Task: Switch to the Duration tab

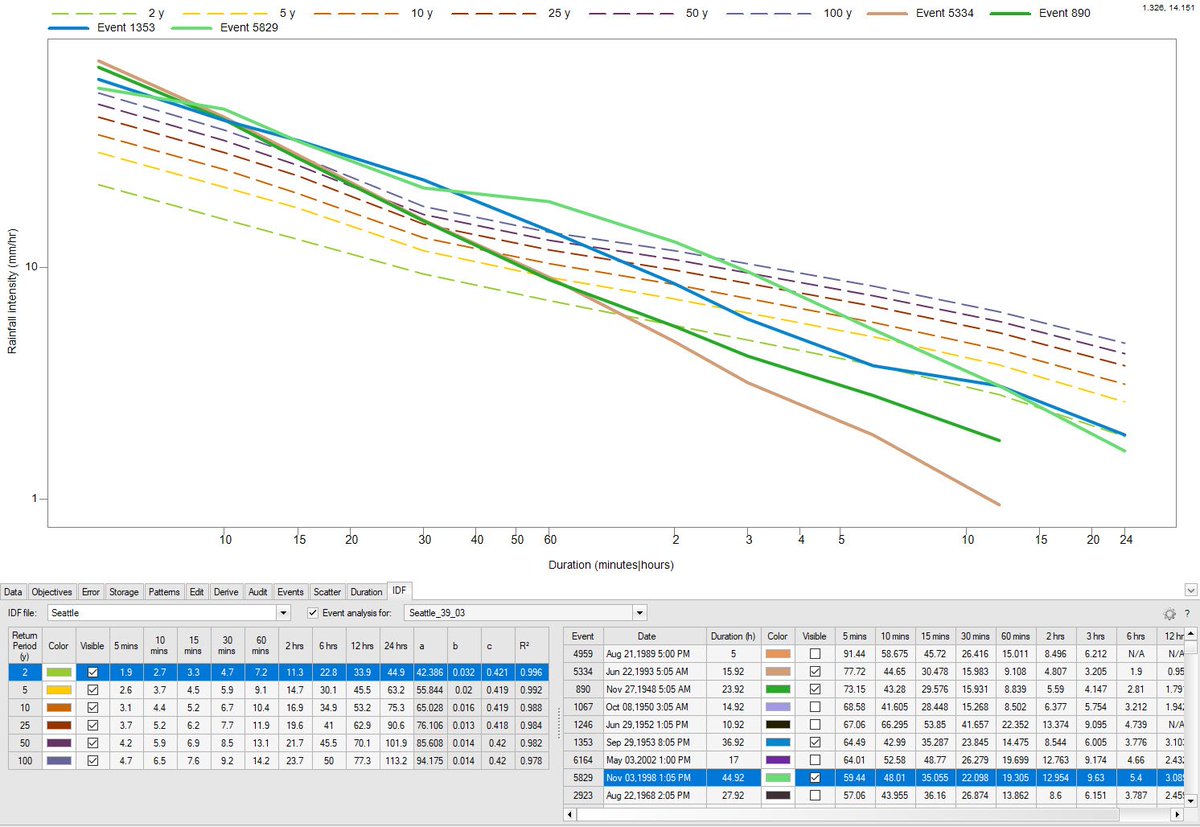Action: [x=366, y=592]
